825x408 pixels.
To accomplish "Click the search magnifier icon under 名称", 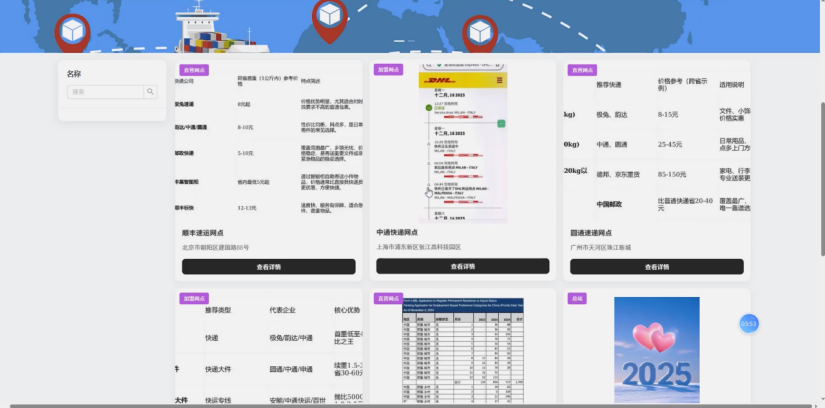I will coord(150,92).
